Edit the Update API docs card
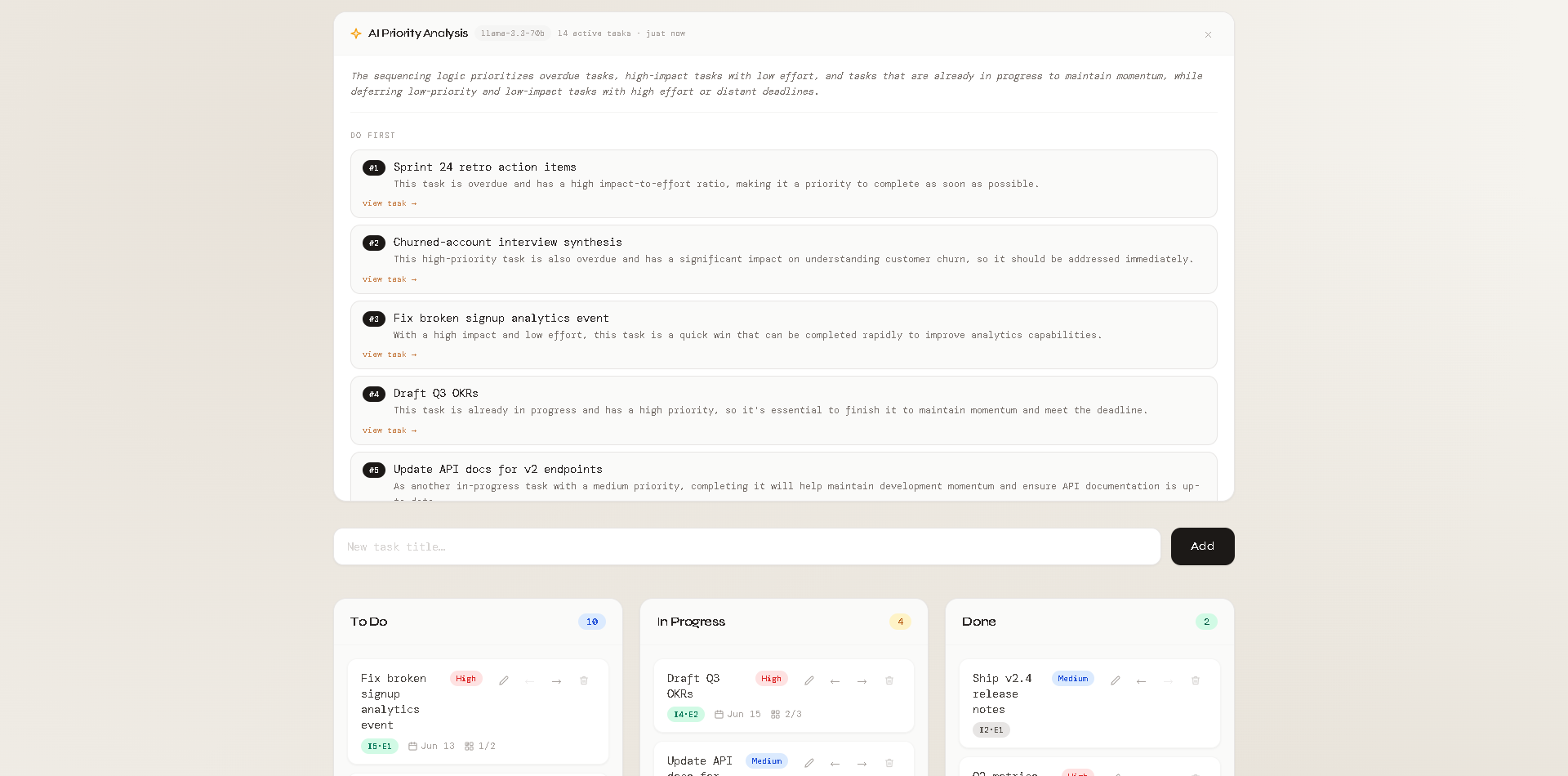 (x=809, y=763)
